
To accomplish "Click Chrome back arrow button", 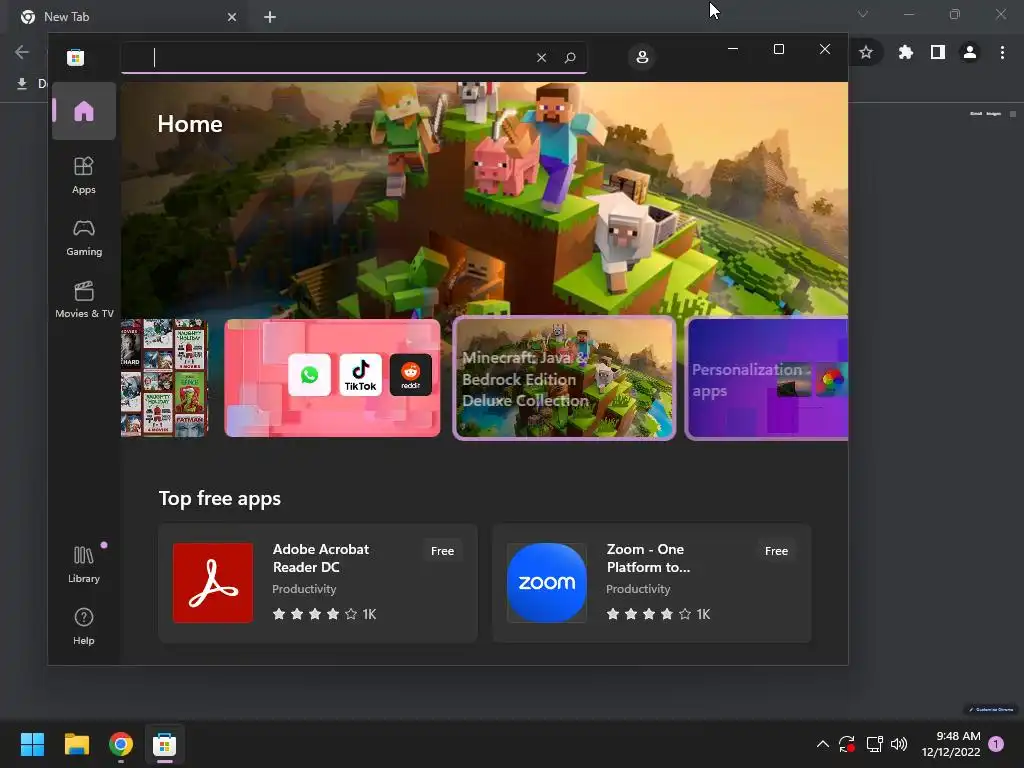I will coord(22,52).
